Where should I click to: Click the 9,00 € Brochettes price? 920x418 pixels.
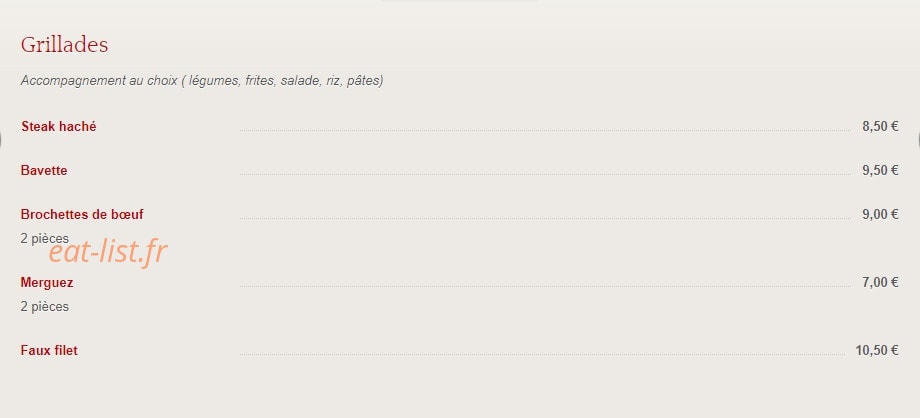pos(880,214)
